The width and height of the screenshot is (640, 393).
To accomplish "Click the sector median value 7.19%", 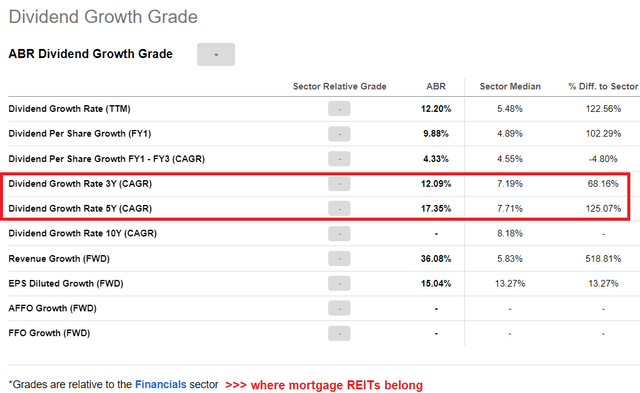I will coord(510,184).
